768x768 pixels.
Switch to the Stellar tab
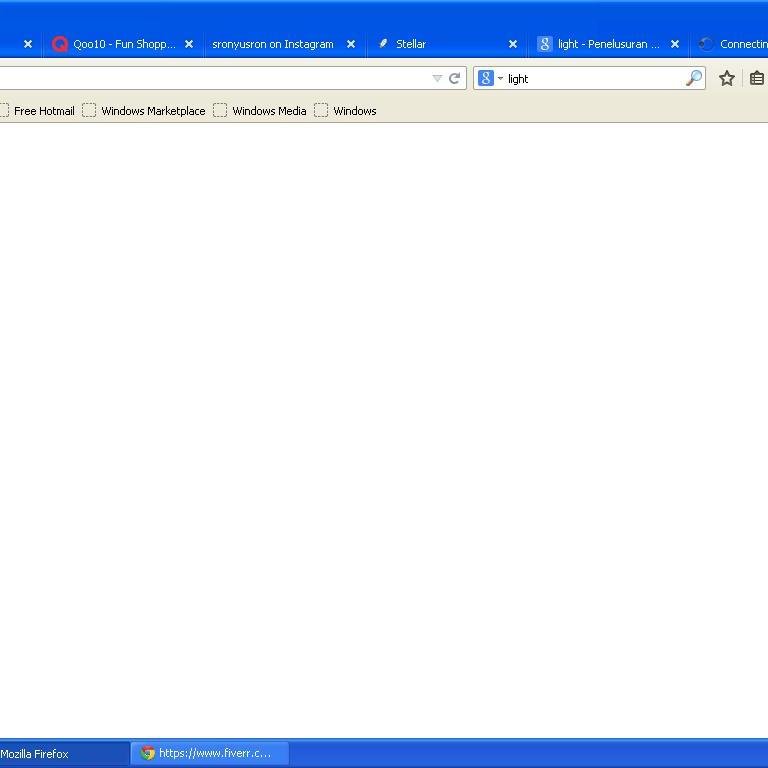(446, 44)
